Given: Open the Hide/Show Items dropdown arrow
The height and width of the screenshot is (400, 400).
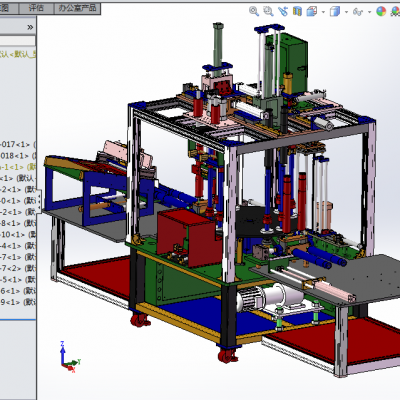Looking at the screenshot, I should click(x=369, y=12).
